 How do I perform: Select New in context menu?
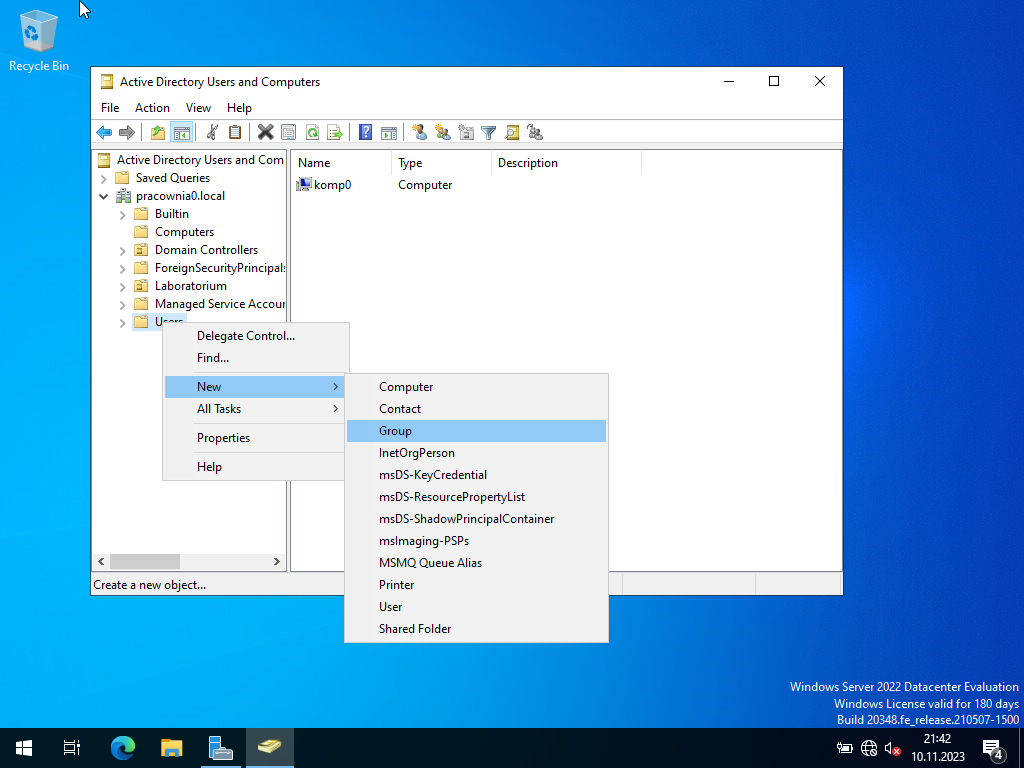[254, 387]
